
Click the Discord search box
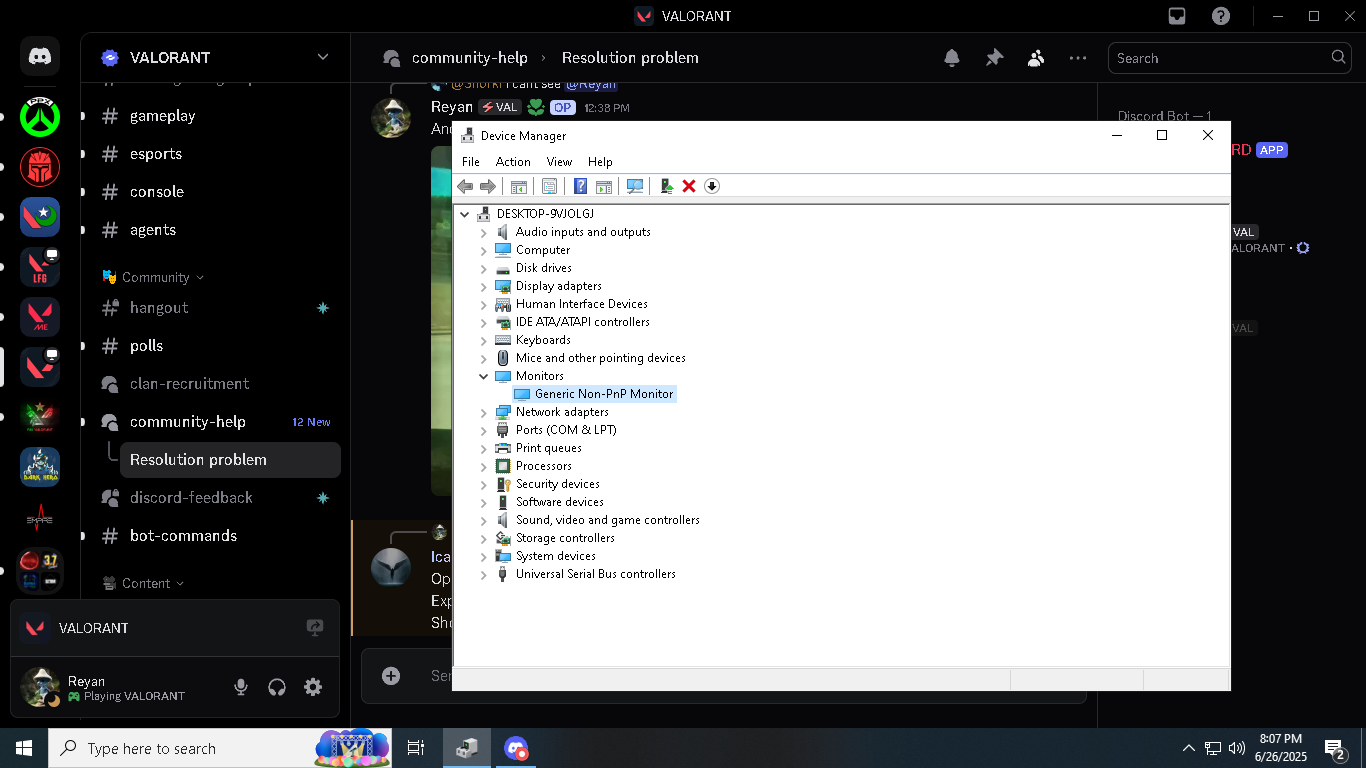point(1231,58)
